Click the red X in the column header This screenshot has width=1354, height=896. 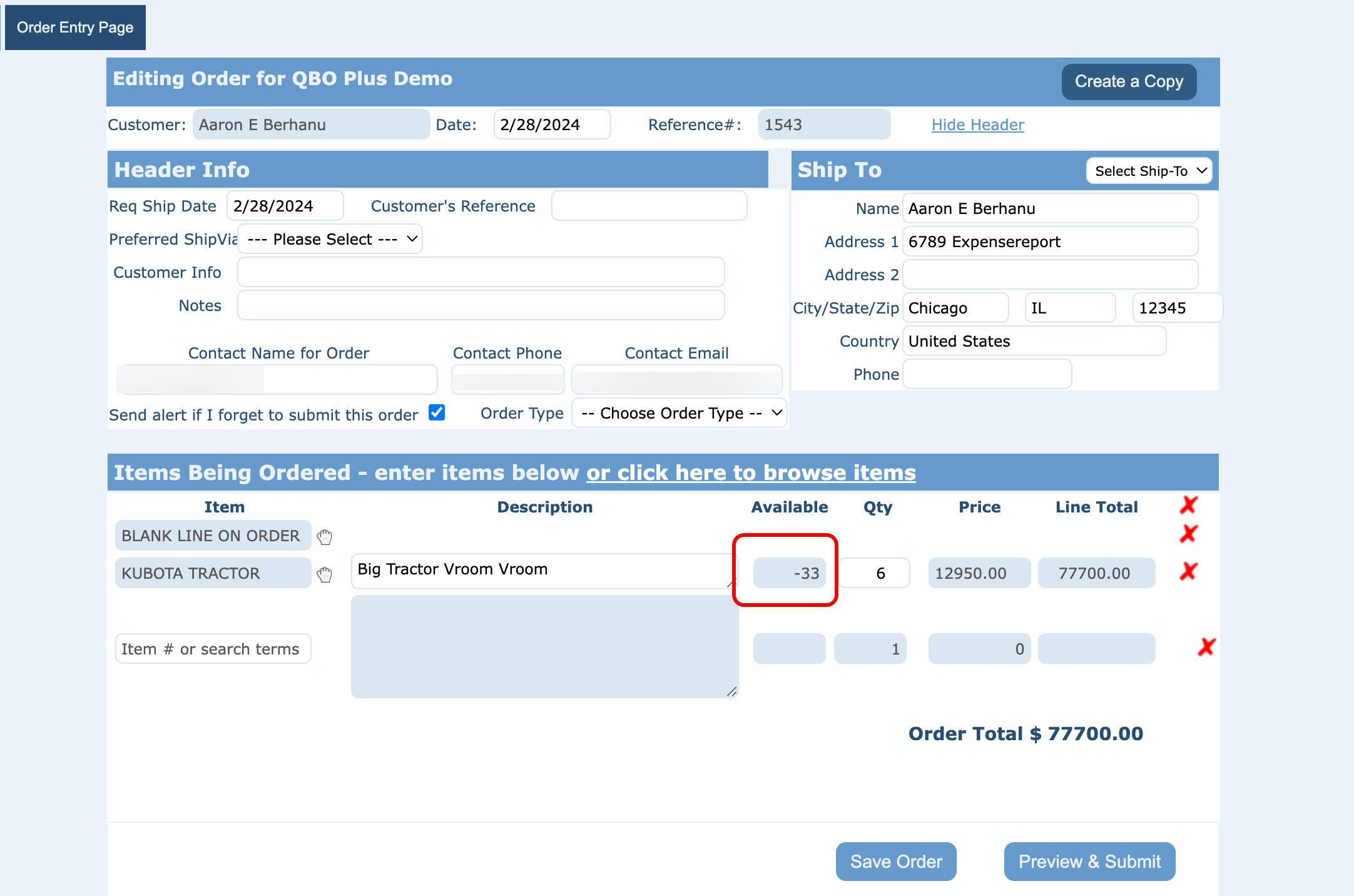(x=1188, y=505)
